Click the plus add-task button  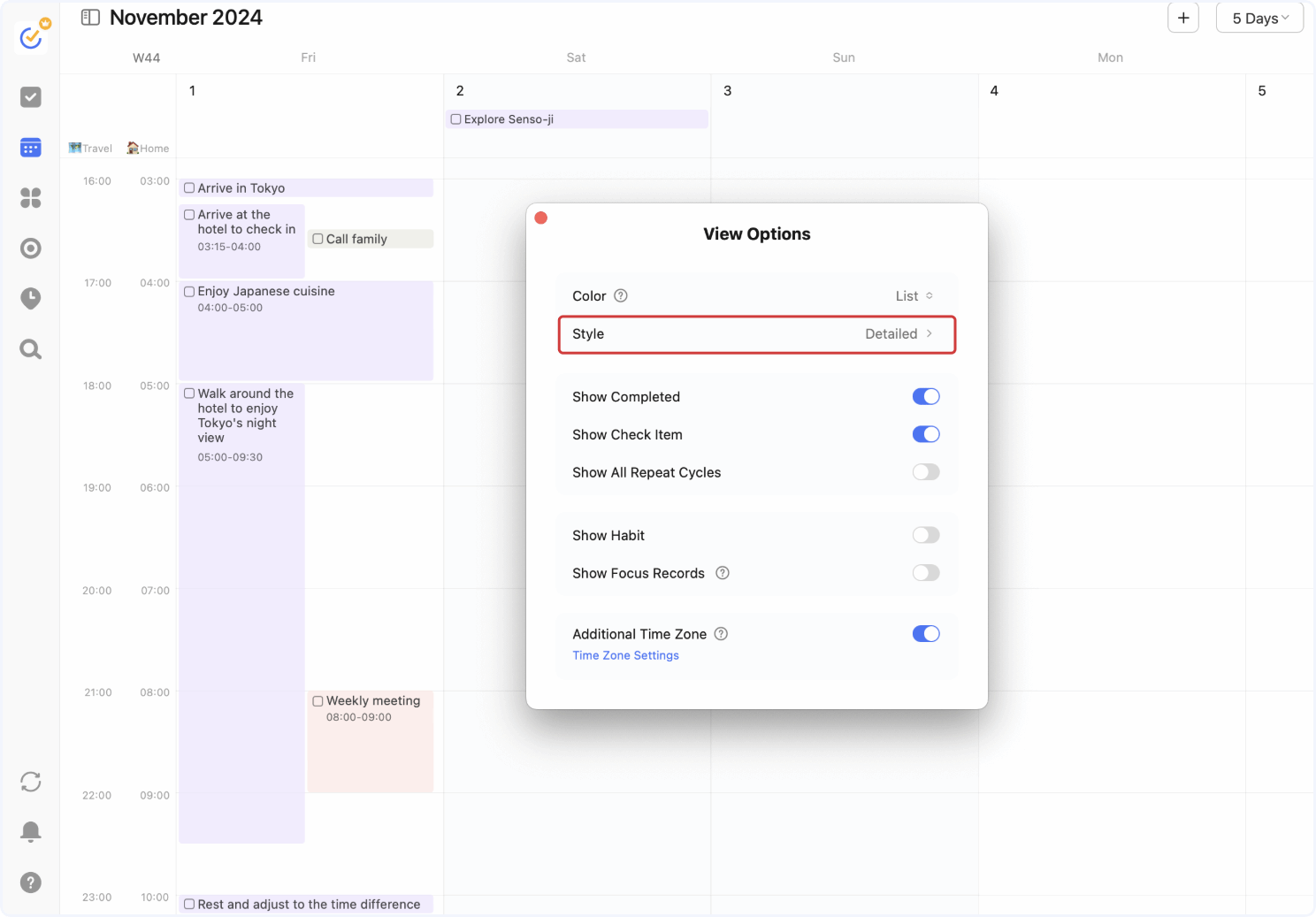click(1183, 18)
